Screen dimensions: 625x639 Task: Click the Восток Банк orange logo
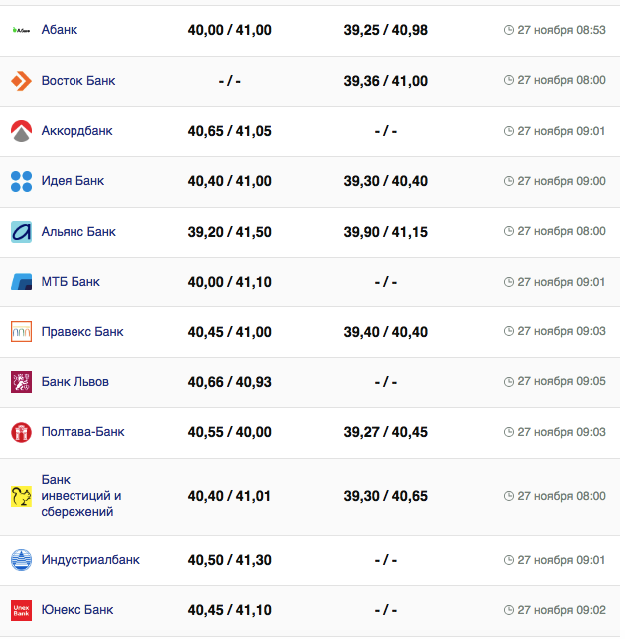click(21, 81)
